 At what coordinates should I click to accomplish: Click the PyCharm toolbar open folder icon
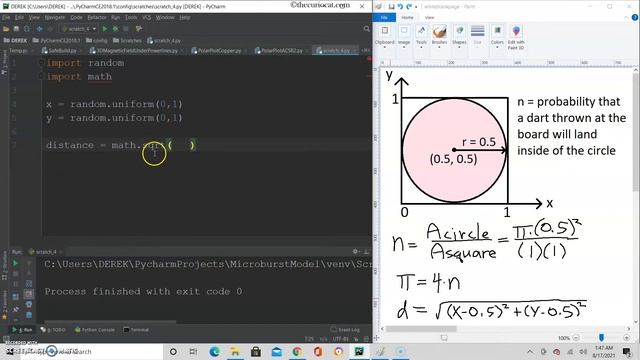point(6,29)
